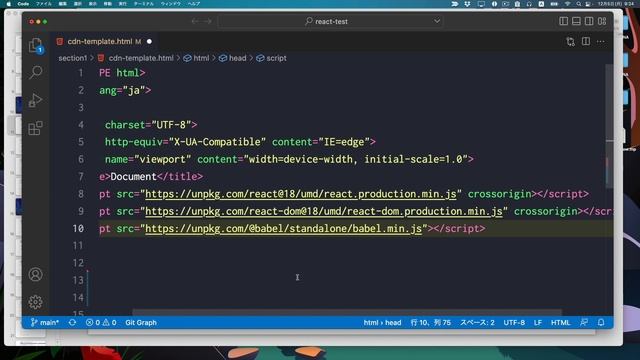The image size is (640, 360).
Task: Open the ターミナル menu
Action: pyautogui.click(x=144, y=4)
